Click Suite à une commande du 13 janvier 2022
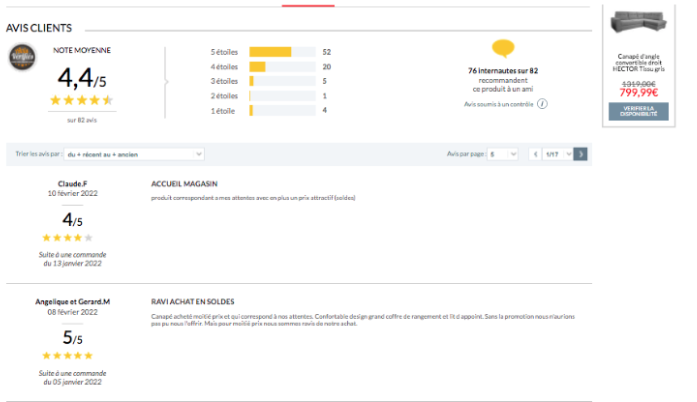Screen dimensions: 697x402 point(72,259)
